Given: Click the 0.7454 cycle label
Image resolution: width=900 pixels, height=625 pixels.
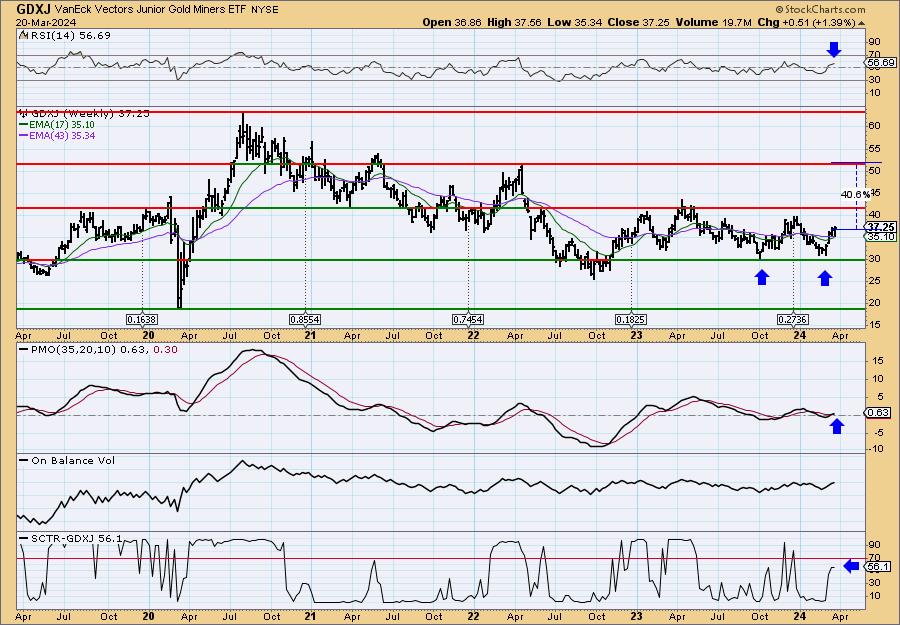Looking at the screenshot, I should click(x=468, y=319).
